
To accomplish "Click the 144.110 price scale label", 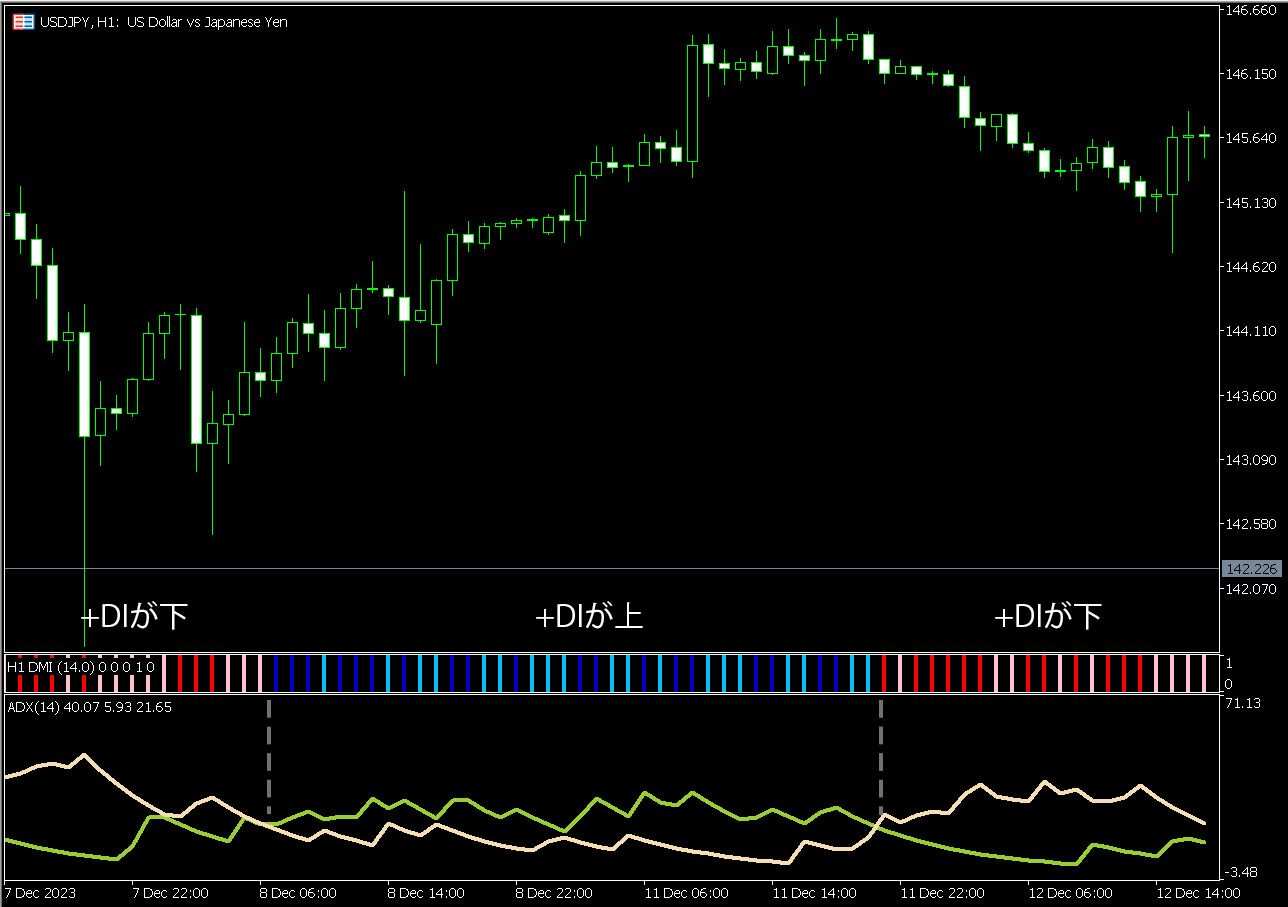I will point(1251,331).
